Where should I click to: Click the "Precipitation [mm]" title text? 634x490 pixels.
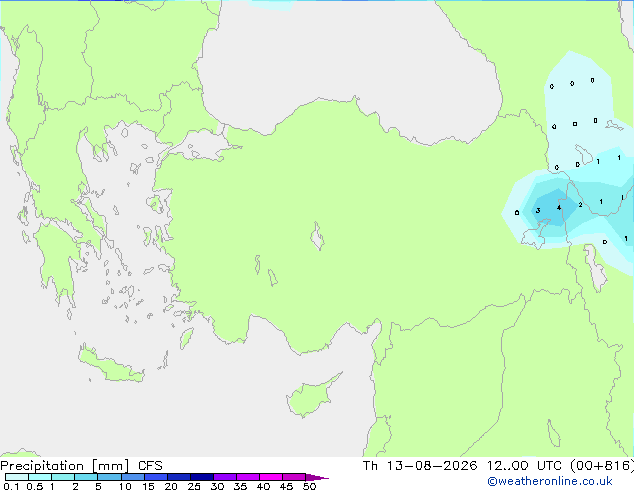[x=64, y=466]
